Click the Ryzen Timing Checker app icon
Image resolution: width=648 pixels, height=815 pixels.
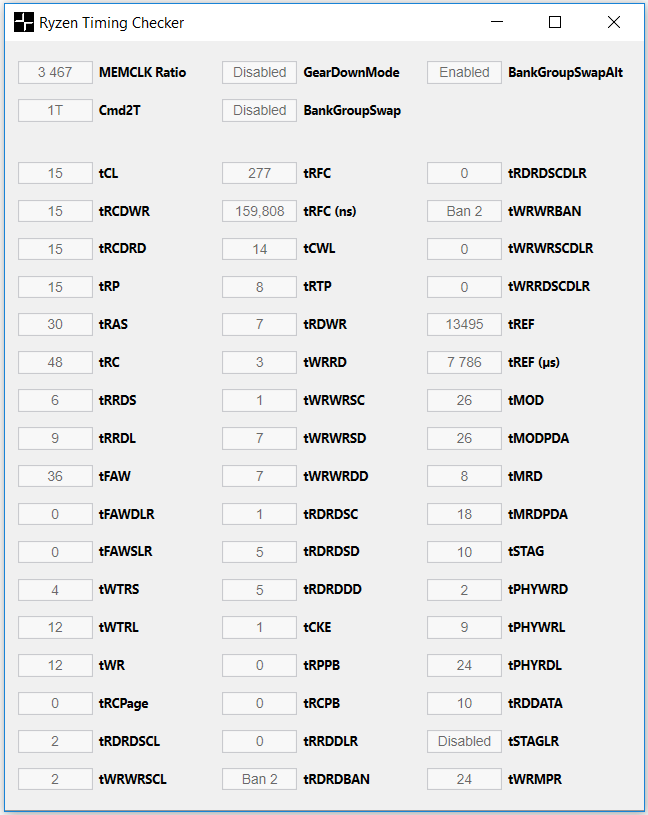coord(23,22)
